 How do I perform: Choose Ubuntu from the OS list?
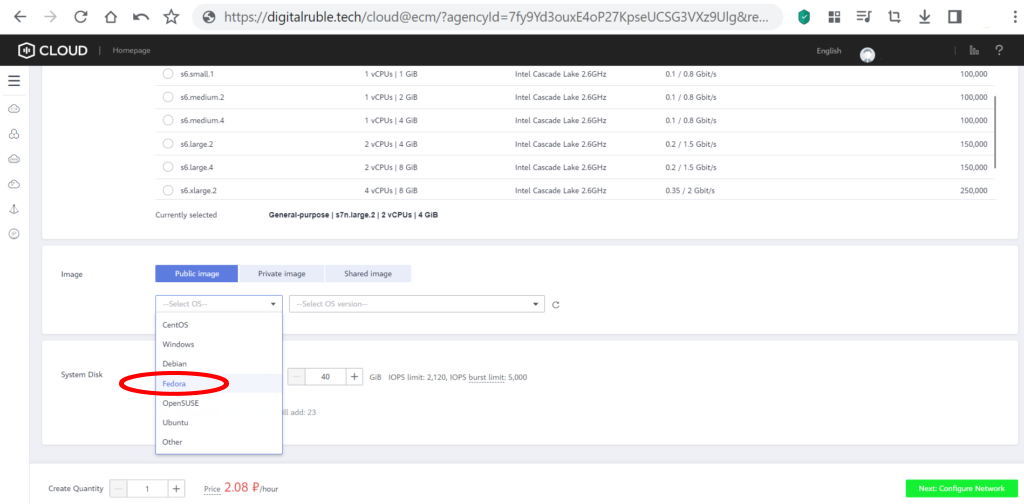(219, 422)
